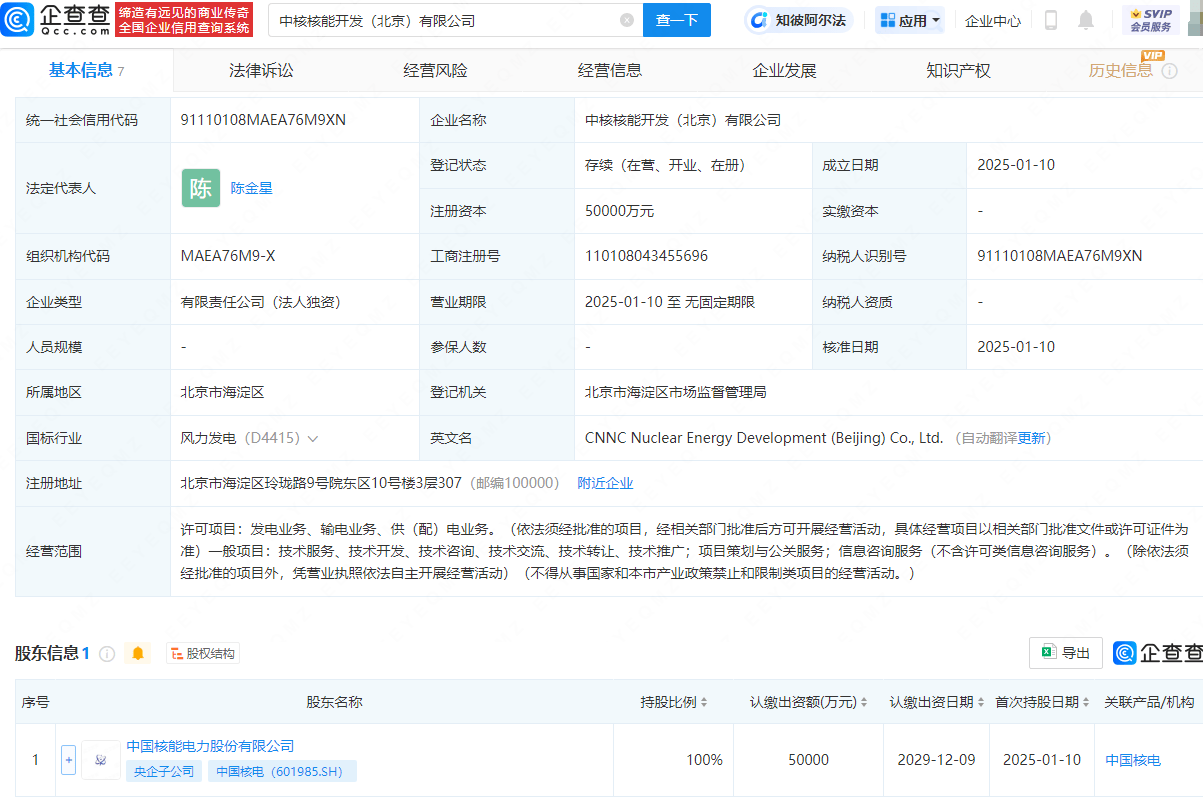Click the 央企子公司 tag
Viewport: 1203px width, 798px height.
[x=163, y=771]
